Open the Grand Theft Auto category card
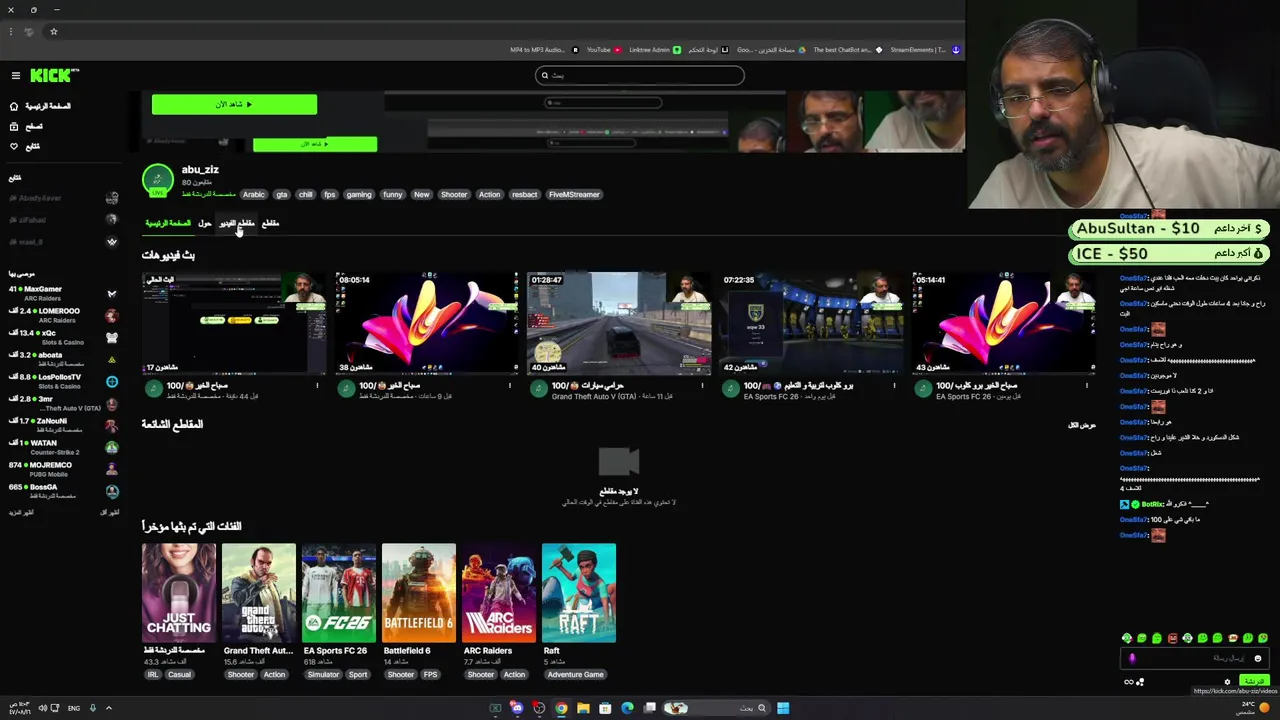Image resolution: width=1280 pixels, height=720 pixels. [x=259, y=593]
